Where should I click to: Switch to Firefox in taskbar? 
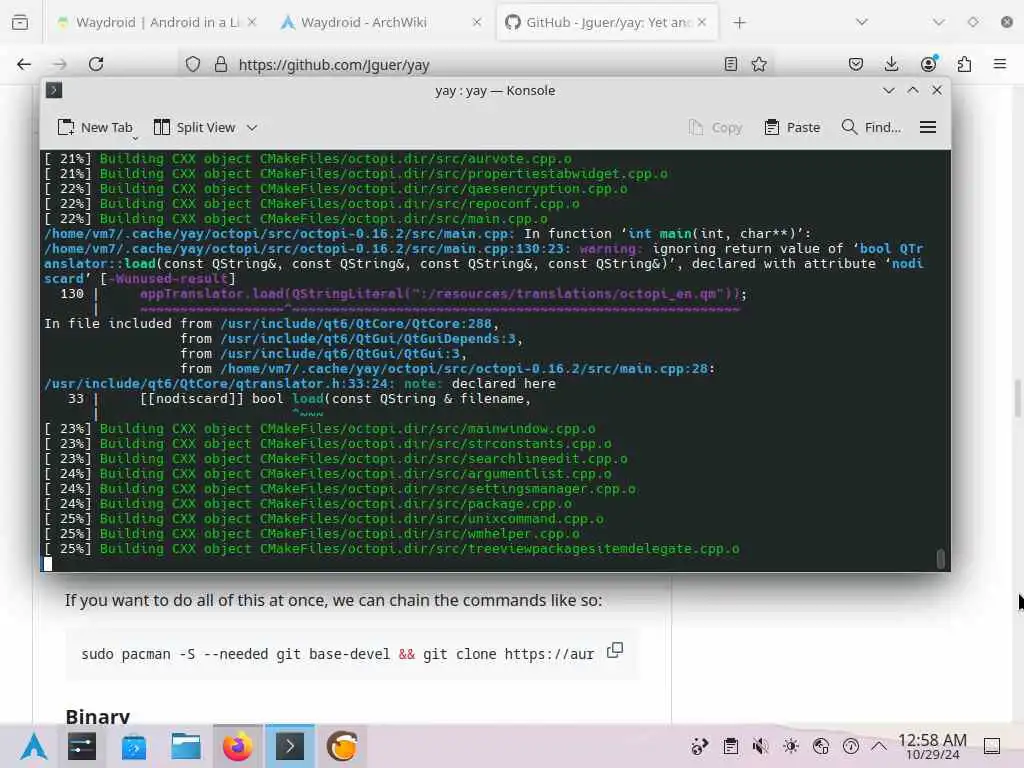click(x=238, y=746)
